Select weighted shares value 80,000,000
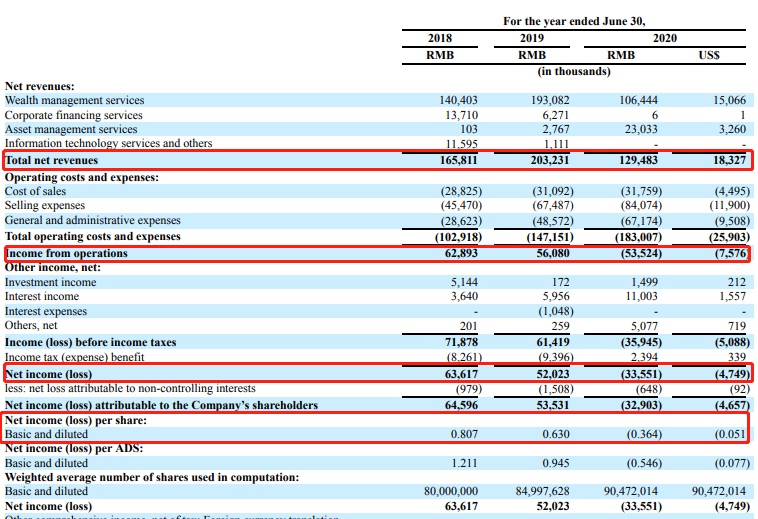This screenshot has width=758, height=519. pyautogui.click(x=451, y=491)
